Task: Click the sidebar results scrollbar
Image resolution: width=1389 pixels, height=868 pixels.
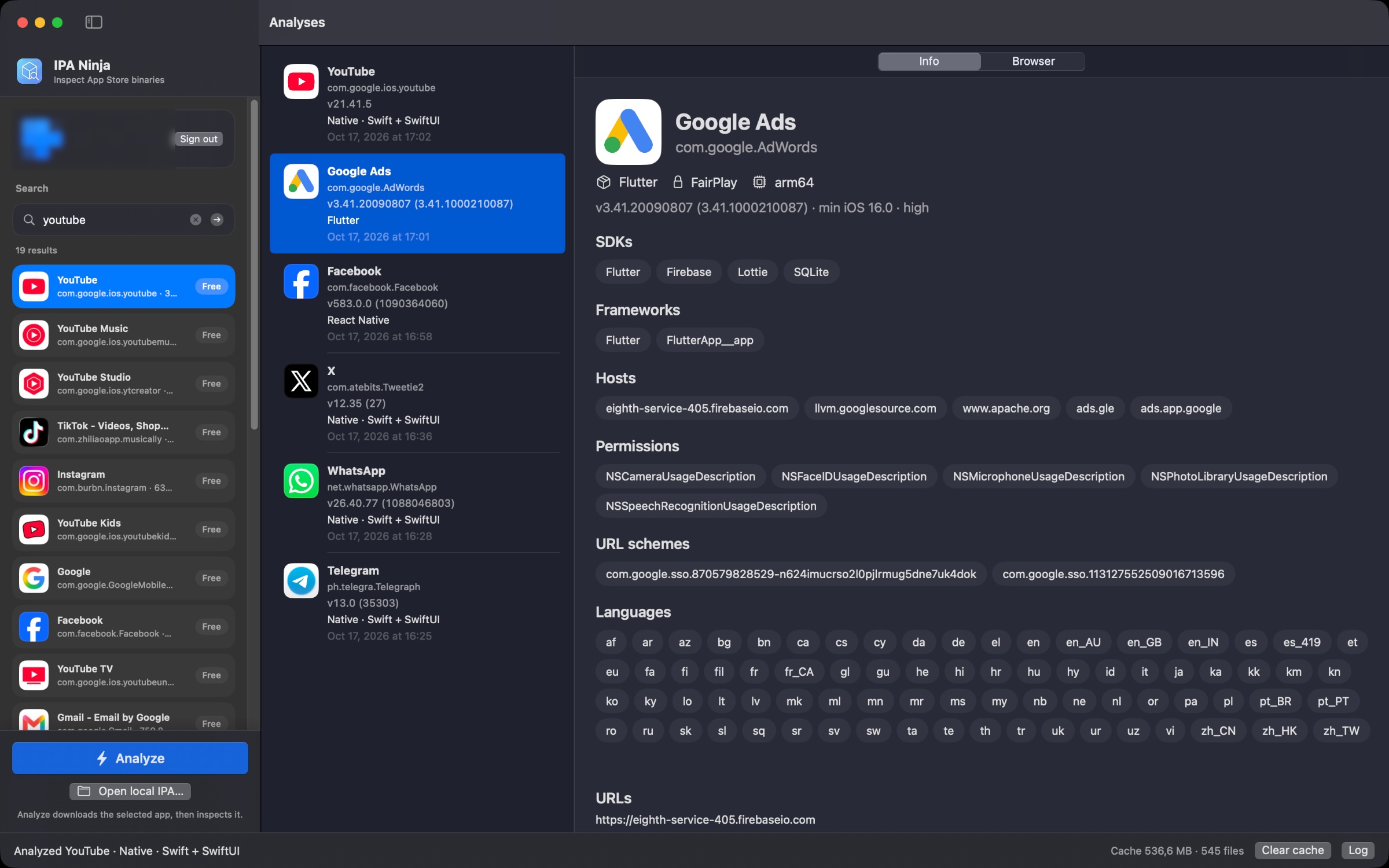Action: 254,265
